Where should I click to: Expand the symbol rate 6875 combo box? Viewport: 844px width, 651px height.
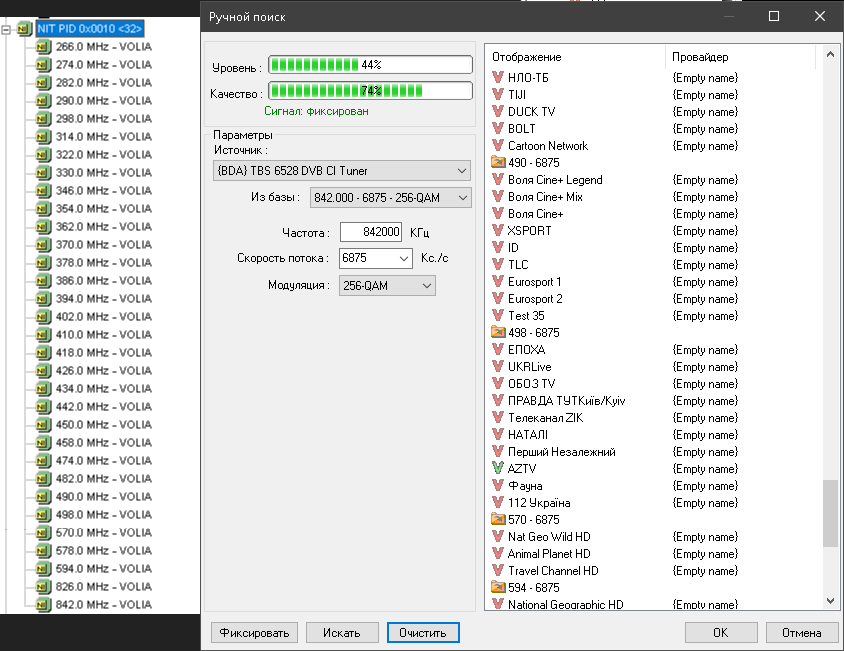point(403,259)
